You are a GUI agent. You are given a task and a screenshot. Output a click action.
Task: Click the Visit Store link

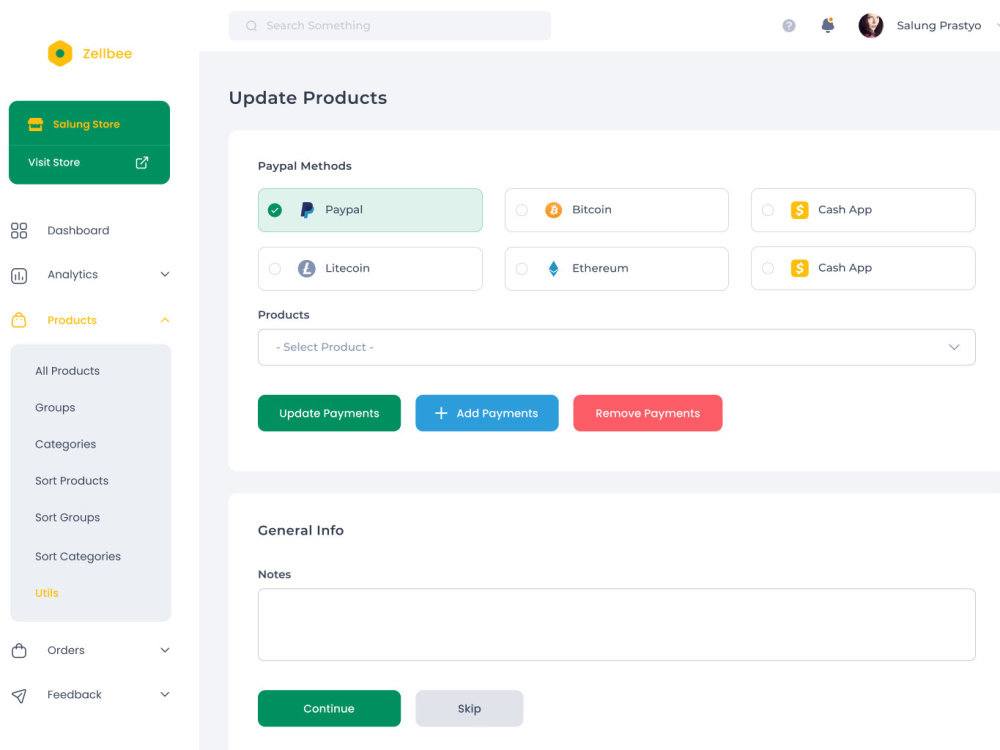pos(54,163)
